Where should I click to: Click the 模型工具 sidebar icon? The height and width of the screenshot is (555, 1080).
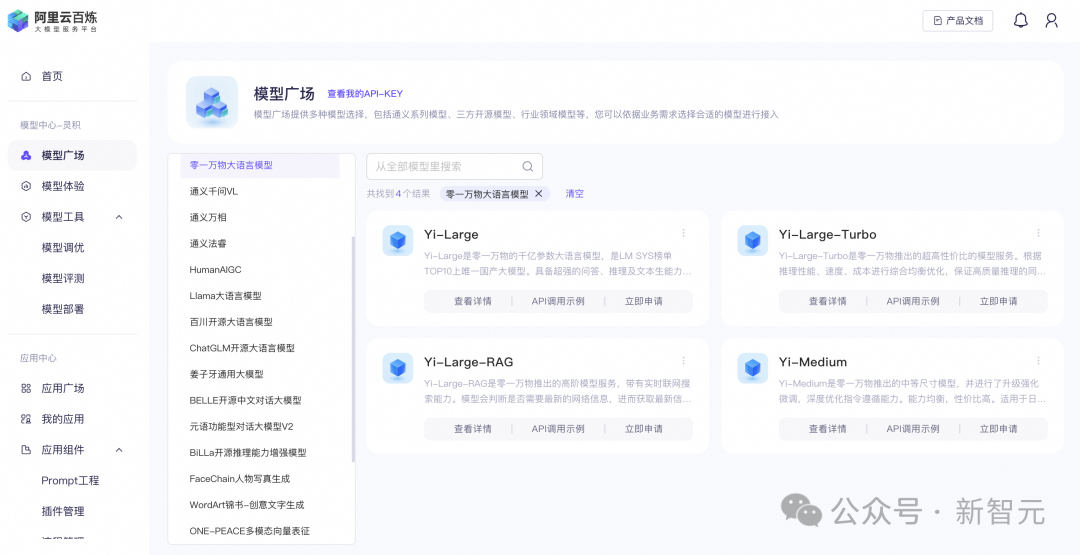(x=26, y=217)
